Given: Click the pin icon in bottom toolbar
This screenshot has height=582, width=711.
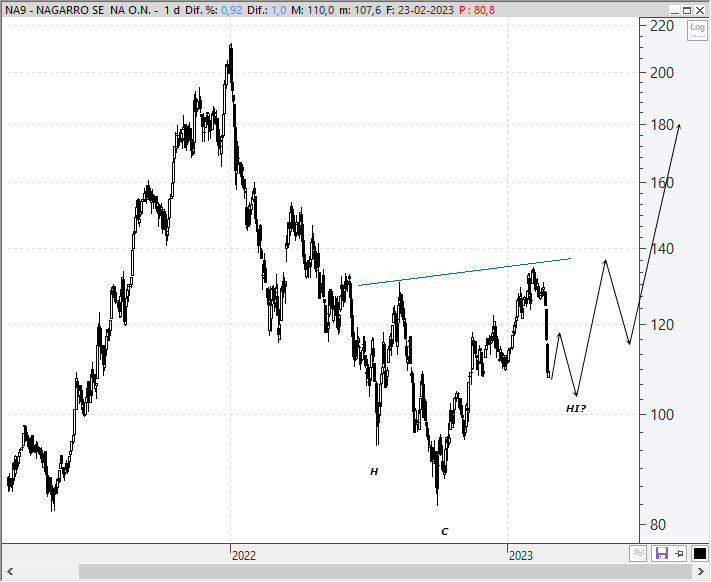Looking at the screenshot, I should (x=679, y=553).
